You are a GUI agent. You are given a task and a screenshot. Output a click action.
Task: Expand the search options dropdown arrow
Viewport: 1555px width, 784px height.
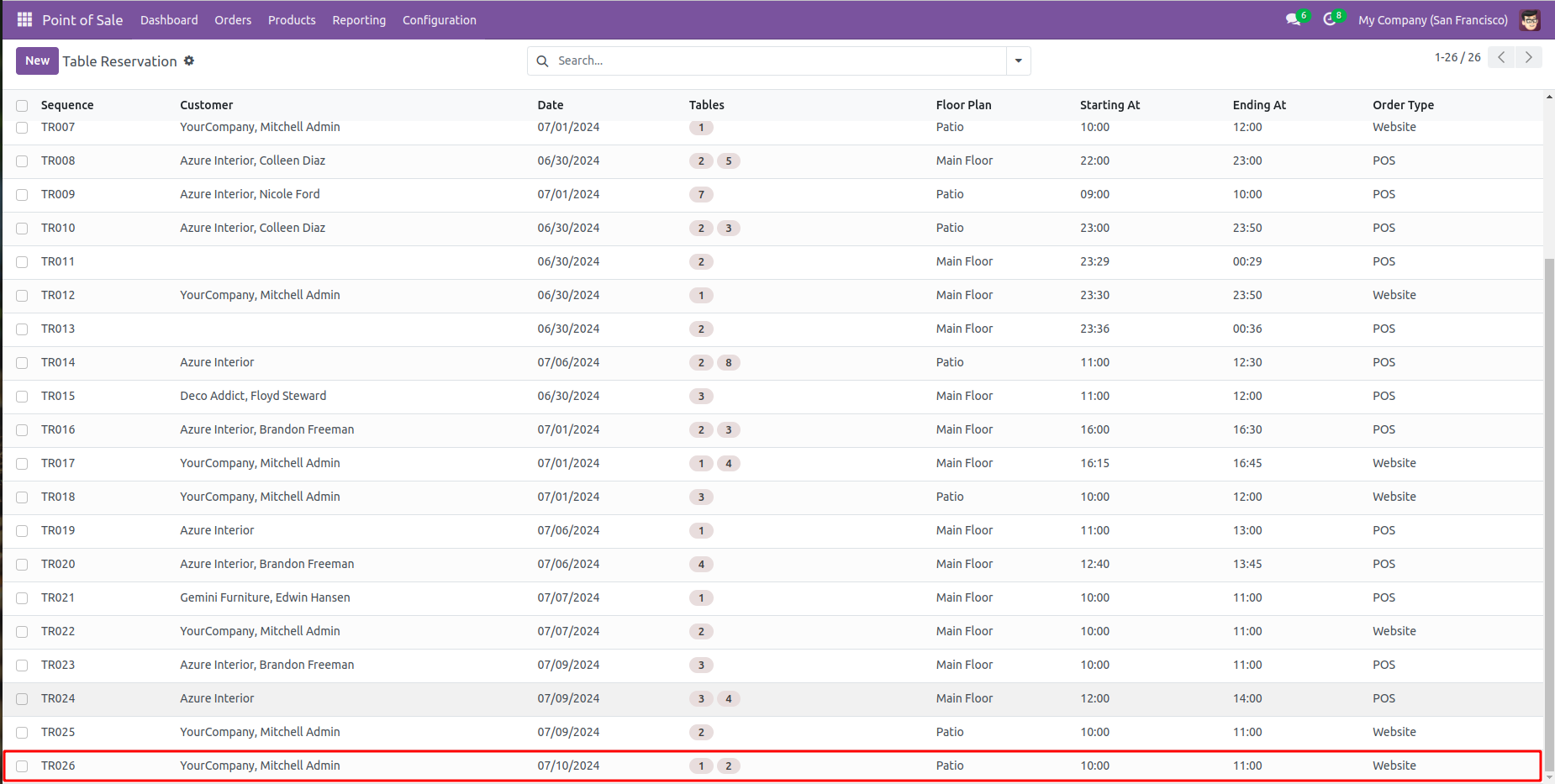1018,61
